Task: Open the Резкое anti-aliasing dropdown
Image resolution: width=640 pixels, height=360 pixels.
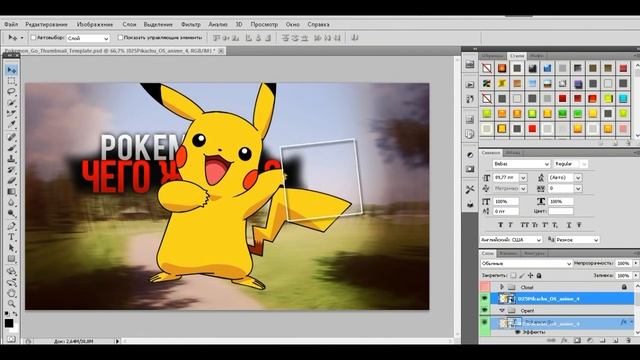Action: (x=577, y=240)
